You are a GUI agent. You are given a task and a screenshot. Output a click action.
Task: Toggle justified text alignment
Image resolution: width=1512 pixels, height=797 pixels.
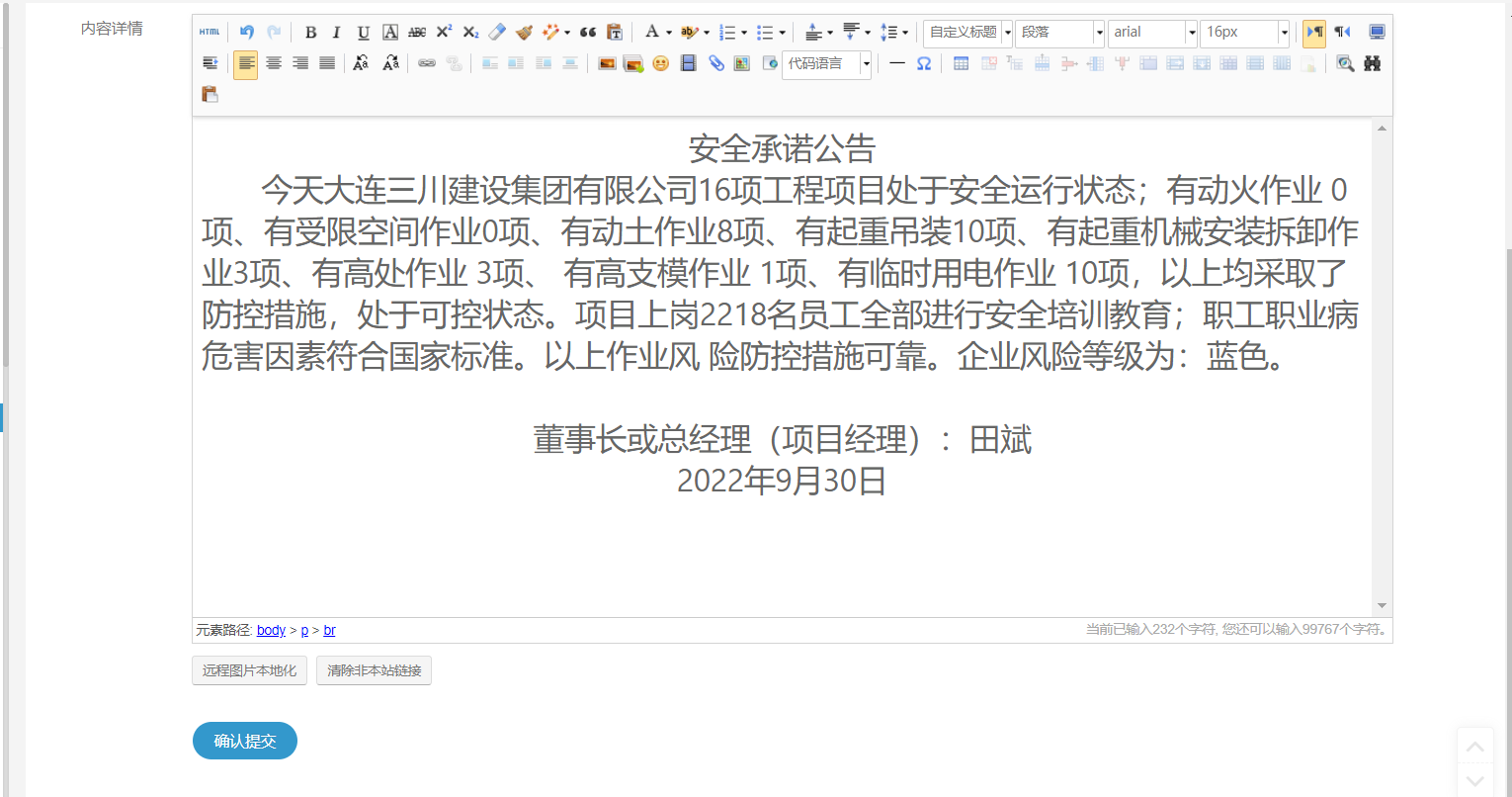327,63
